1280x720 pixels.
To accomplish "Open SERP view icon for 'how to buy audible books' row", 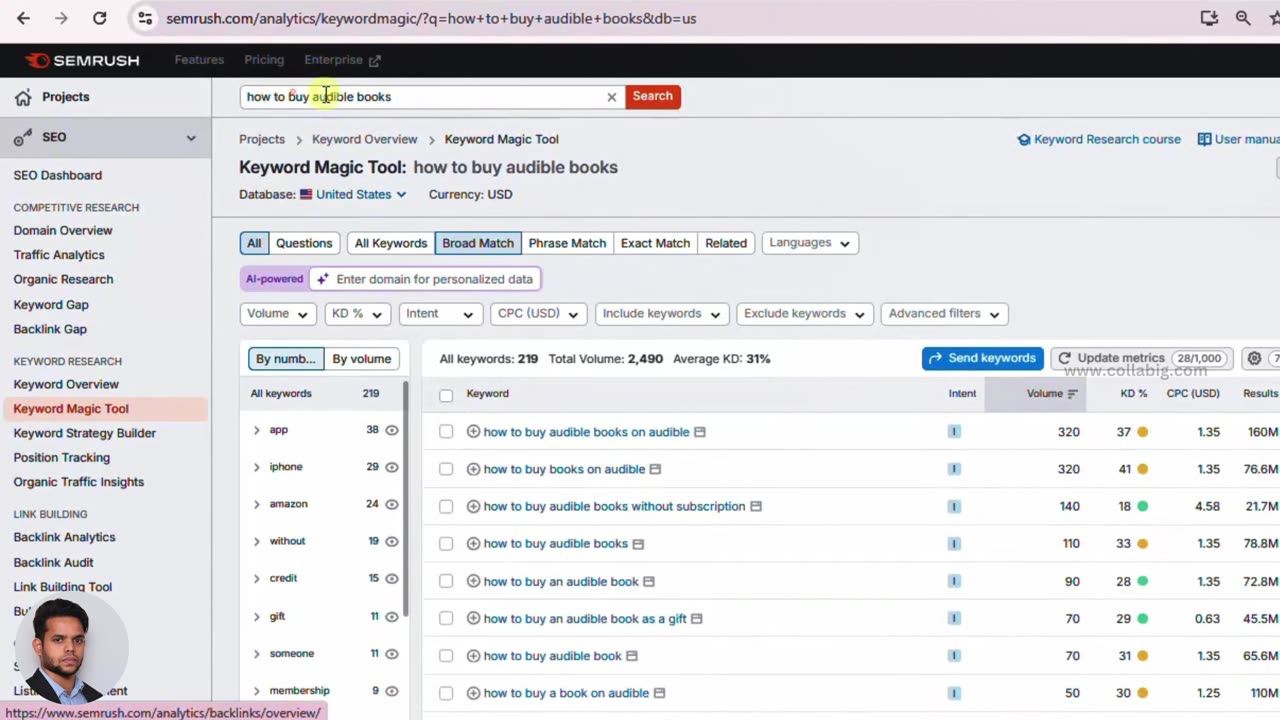I will click(638, 544).
